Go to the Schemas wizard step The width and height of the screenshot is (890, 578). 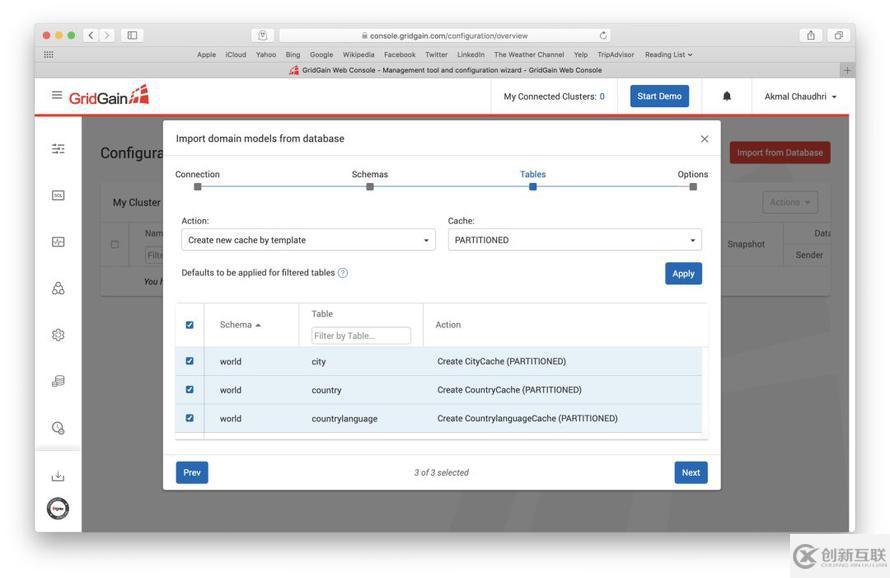click(370, 181)
